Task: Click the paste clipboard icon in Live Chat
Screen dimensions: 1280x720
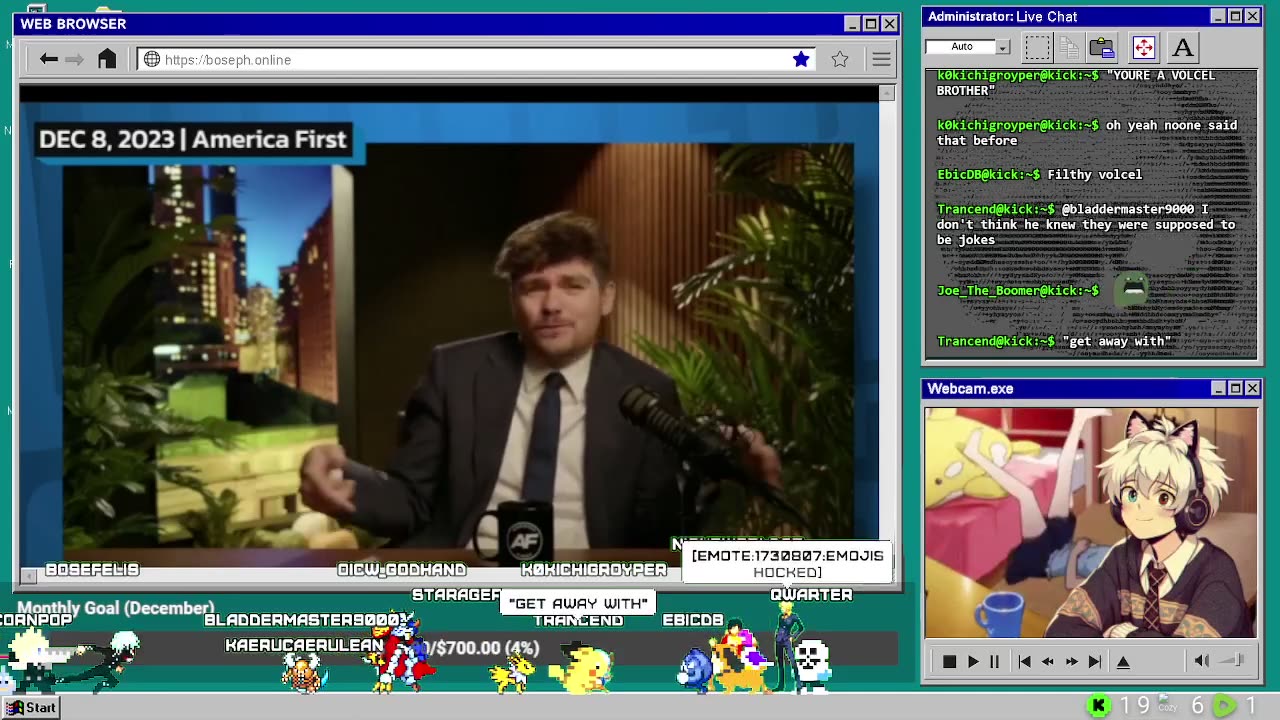Action: (x=1102, y=47)
